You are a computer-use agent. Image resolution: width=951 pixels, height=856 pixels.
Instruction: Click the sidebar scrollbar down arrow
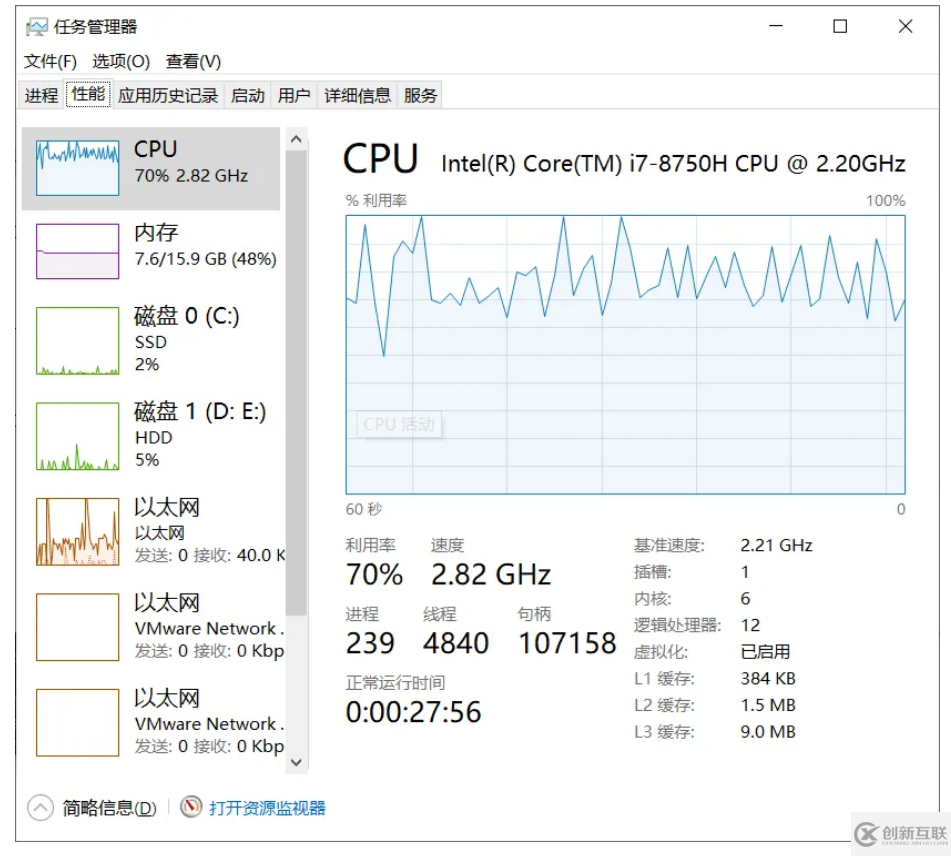pos(296,762)
